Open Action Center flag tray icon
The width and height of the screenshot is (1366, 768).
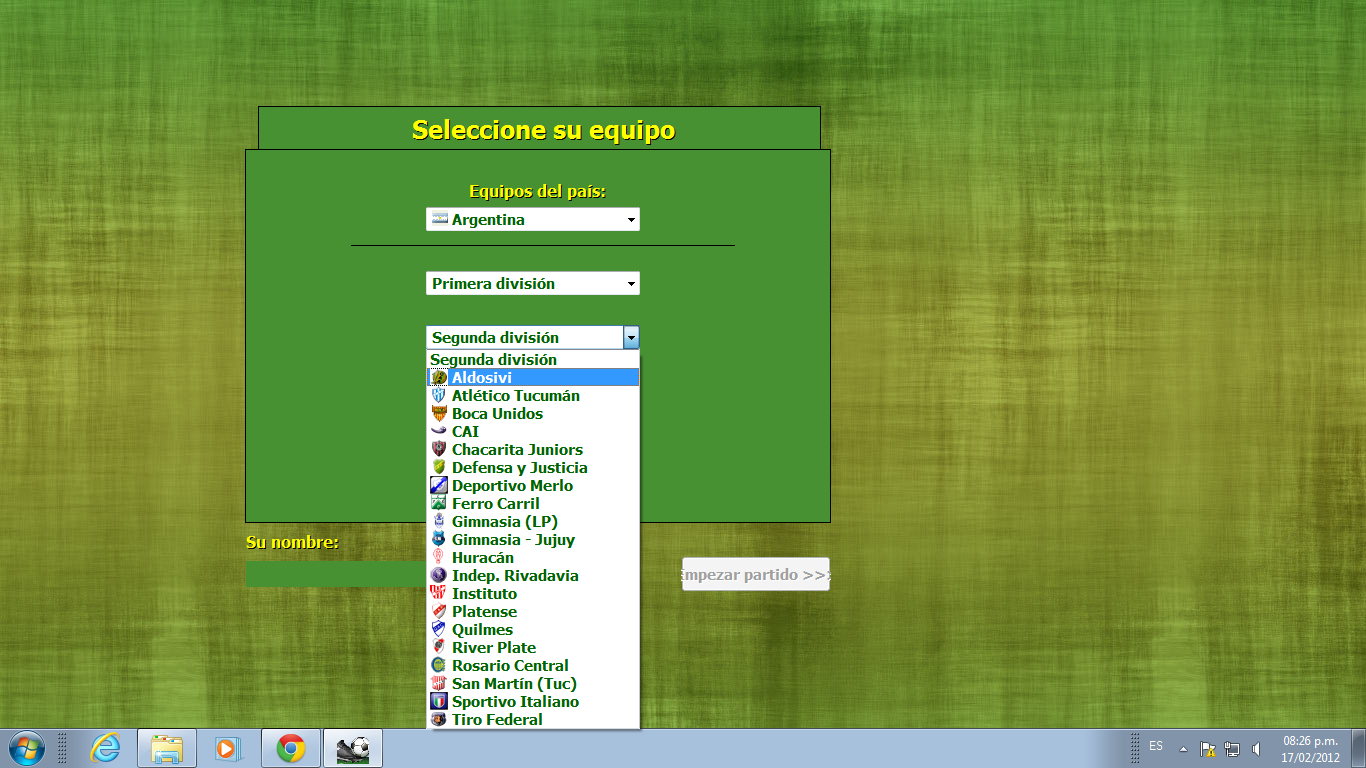[1208, 749]
